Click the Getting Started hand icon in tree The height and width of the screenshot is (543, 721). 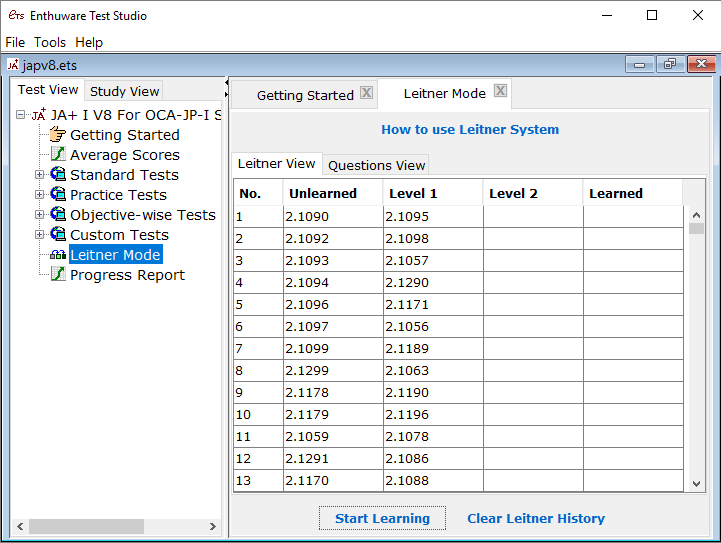click(x=58, y=135)
